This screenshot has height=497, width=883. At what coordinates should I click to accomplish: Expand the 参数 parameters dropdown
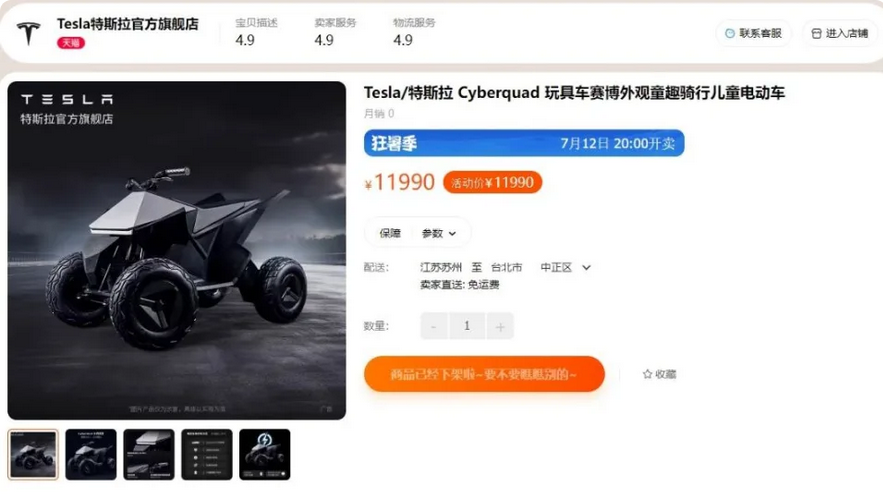point(439,233)
